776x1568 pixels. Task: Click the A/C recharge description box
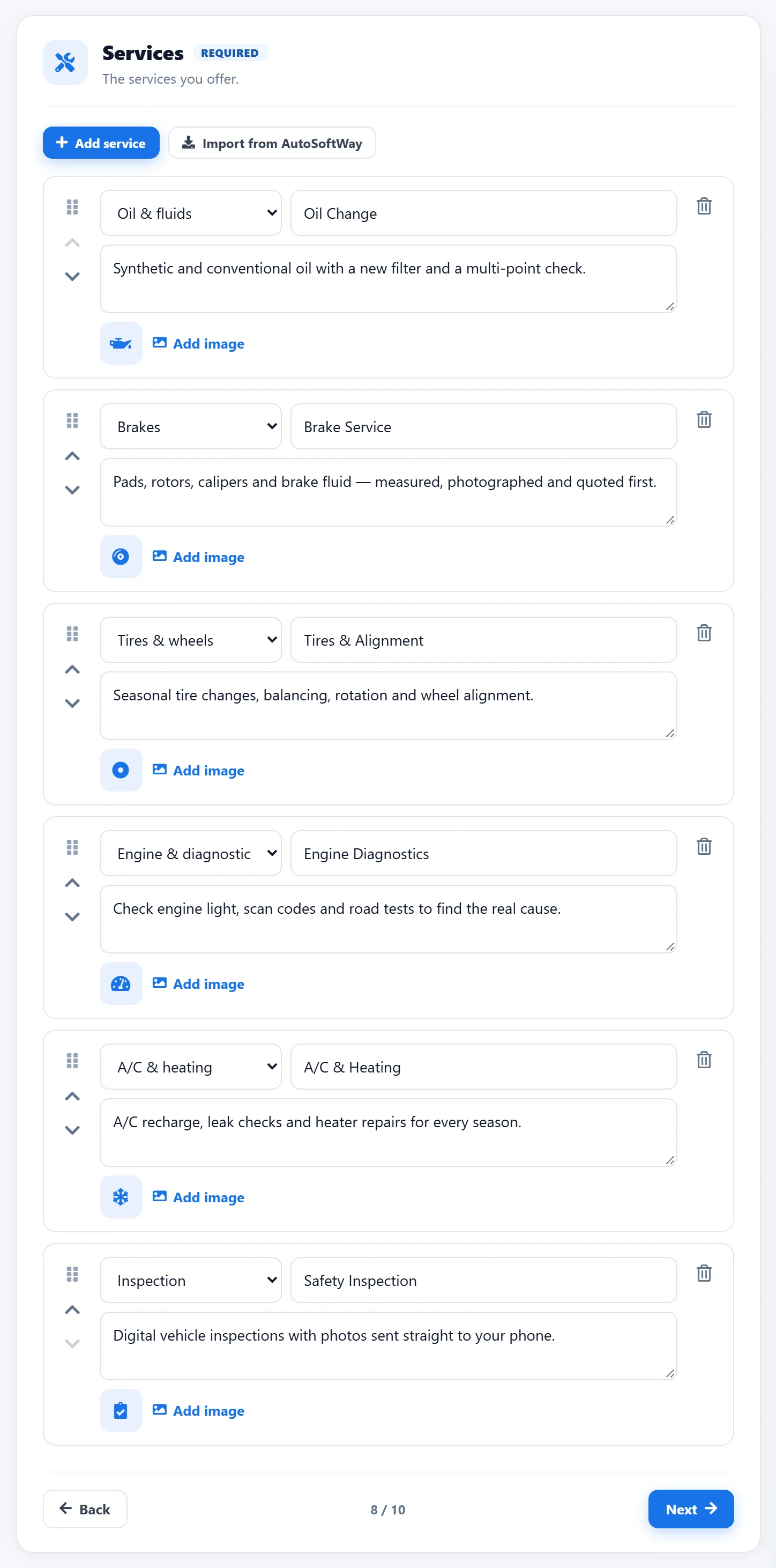coord(388,1133)
